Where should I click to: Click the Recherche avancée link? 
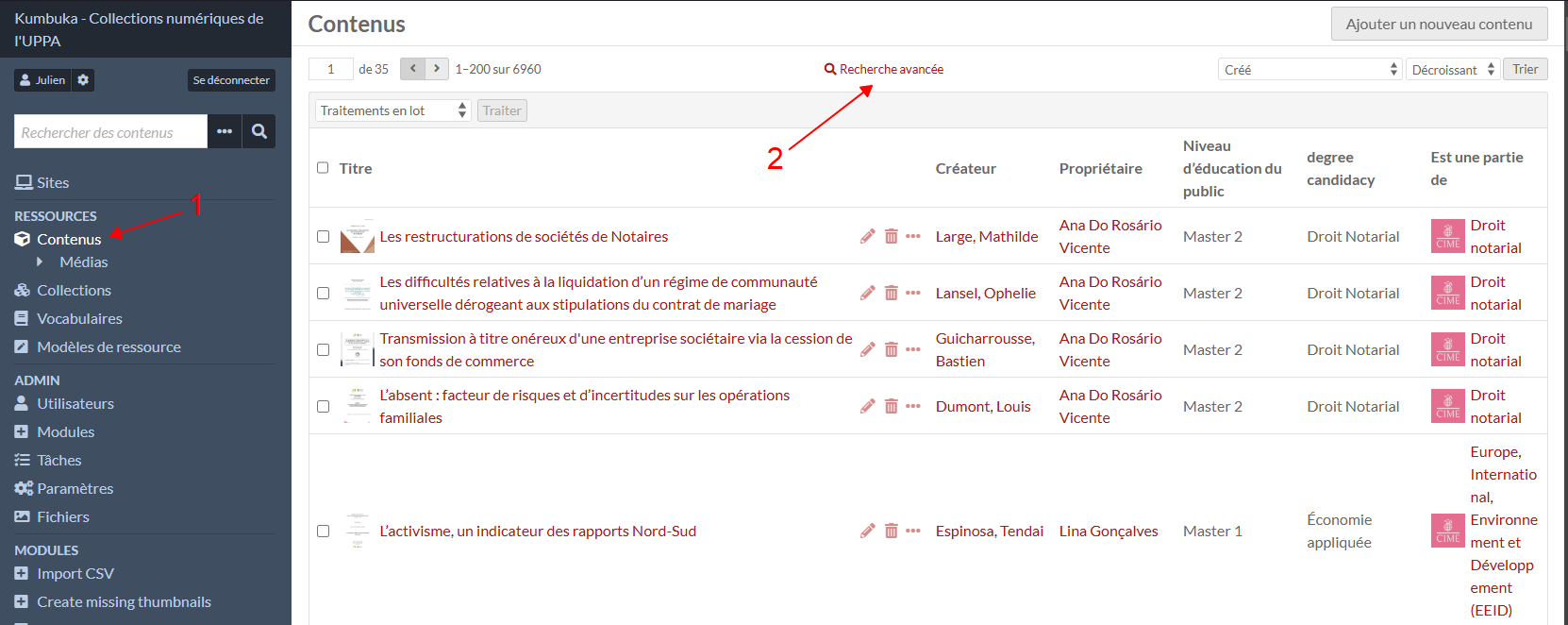[x=891, y=69]
